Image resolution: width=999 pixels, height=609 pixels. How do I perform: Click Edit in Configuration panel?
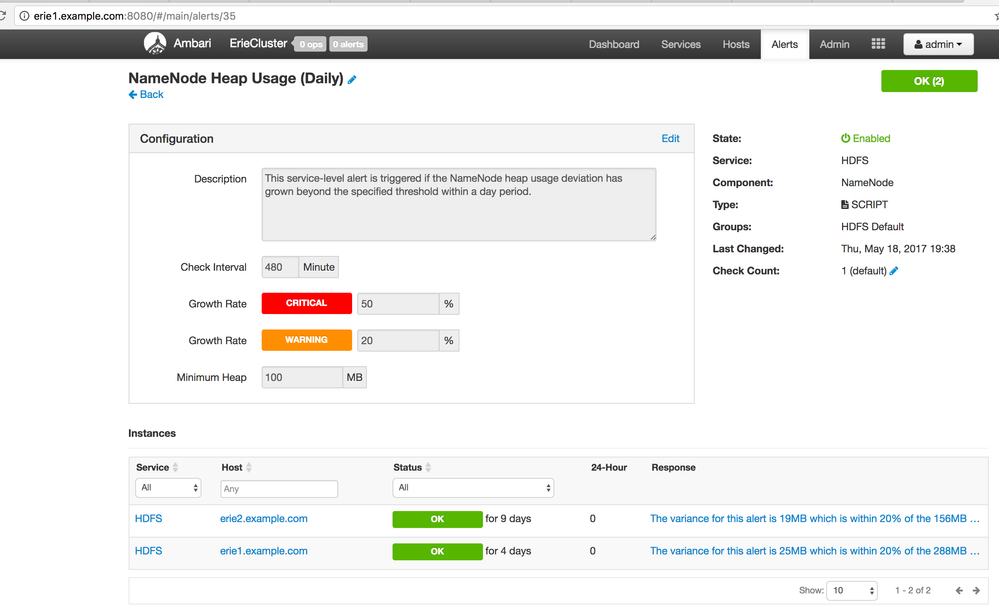670,138
